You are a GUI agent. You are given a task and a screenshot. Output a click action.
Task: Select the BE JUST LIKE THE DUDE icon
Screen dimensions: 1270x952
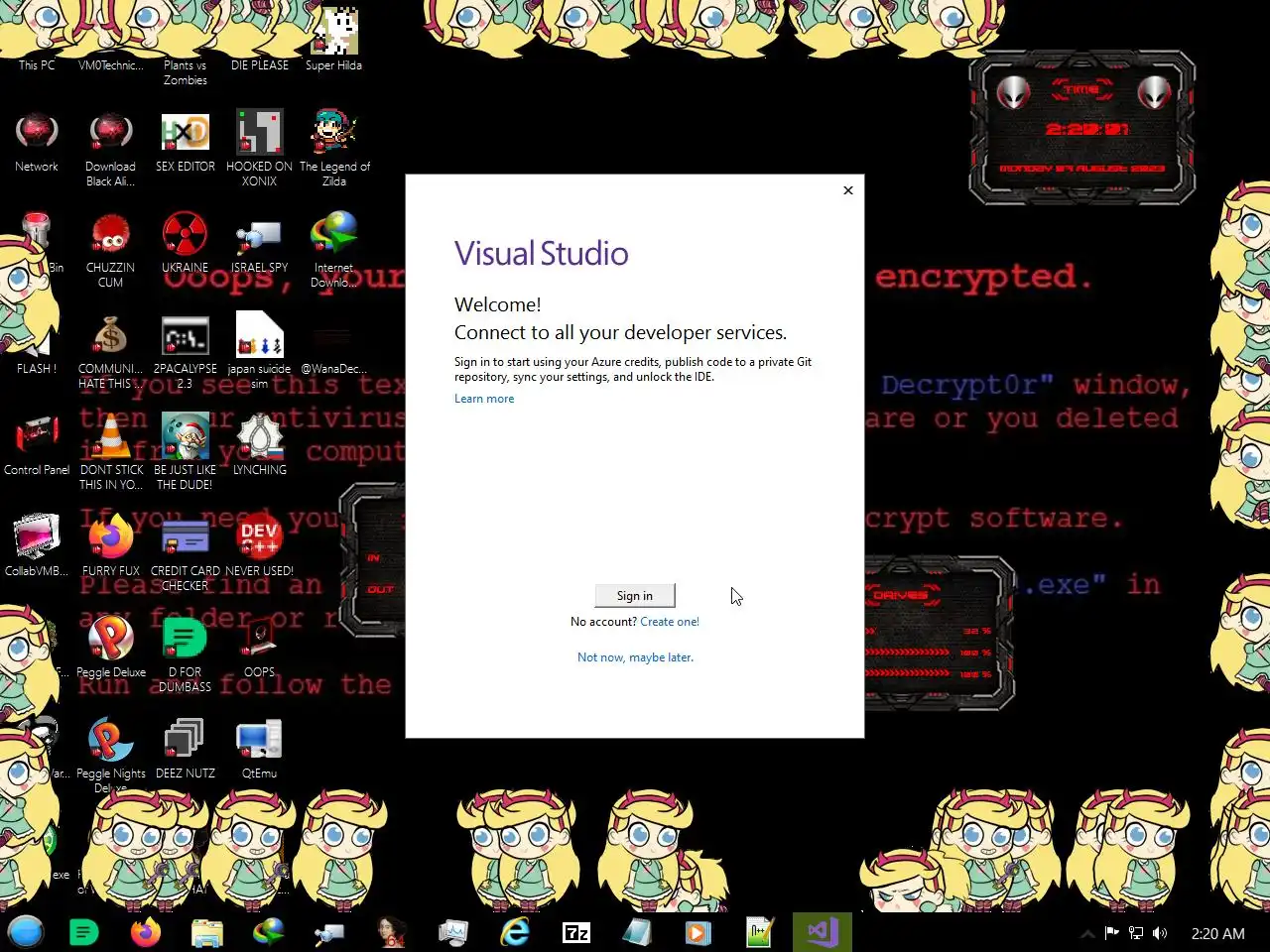pos(186,452)
